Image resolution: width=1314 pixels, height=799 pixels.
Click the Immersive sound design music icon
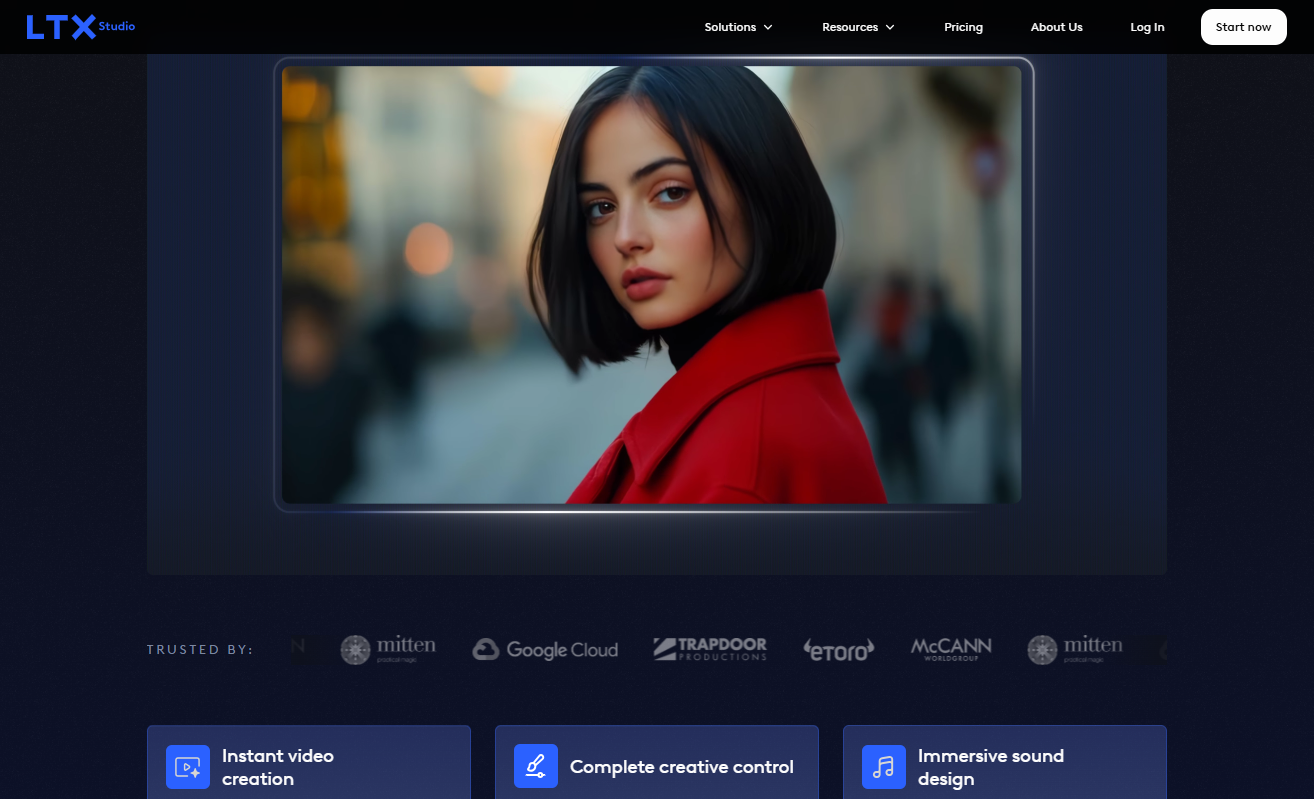click(884, 767)
